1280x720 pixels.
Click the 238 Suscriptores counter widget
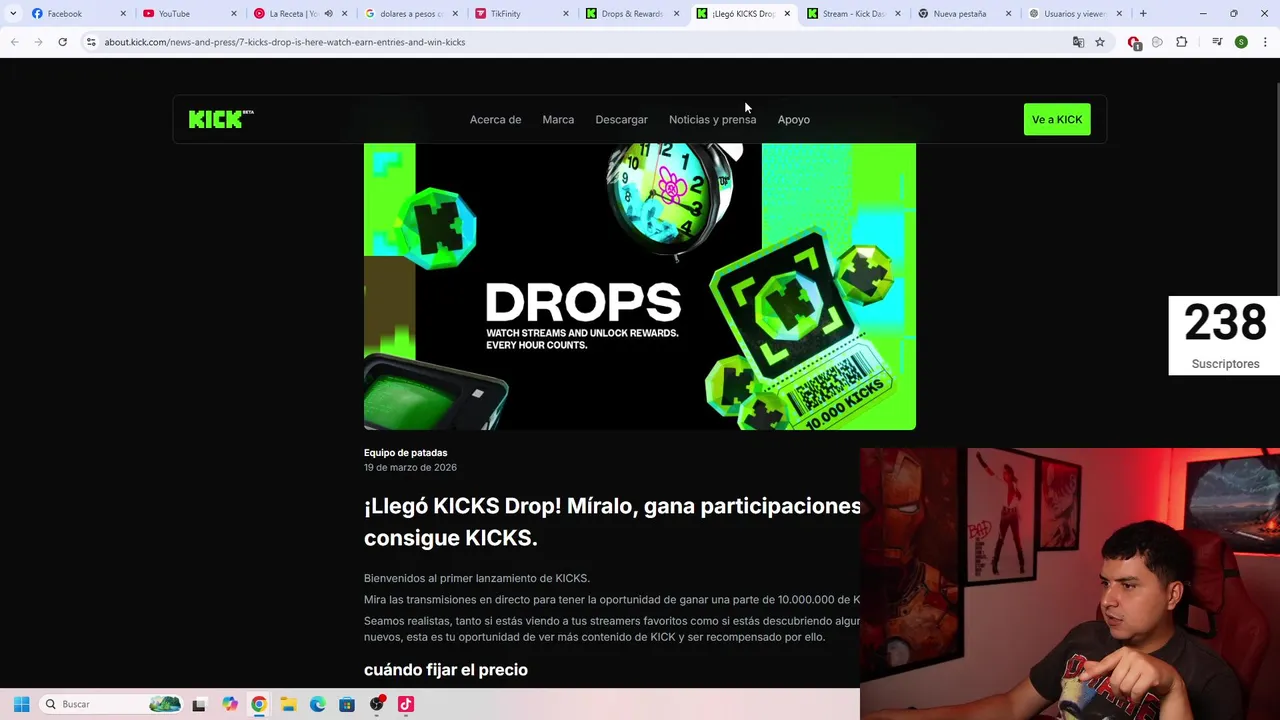(1224, 335)
